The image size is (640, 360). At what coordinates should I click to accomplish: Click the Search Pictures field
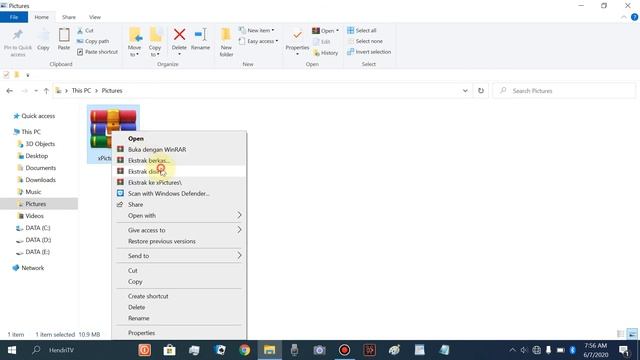pos(564,91)
